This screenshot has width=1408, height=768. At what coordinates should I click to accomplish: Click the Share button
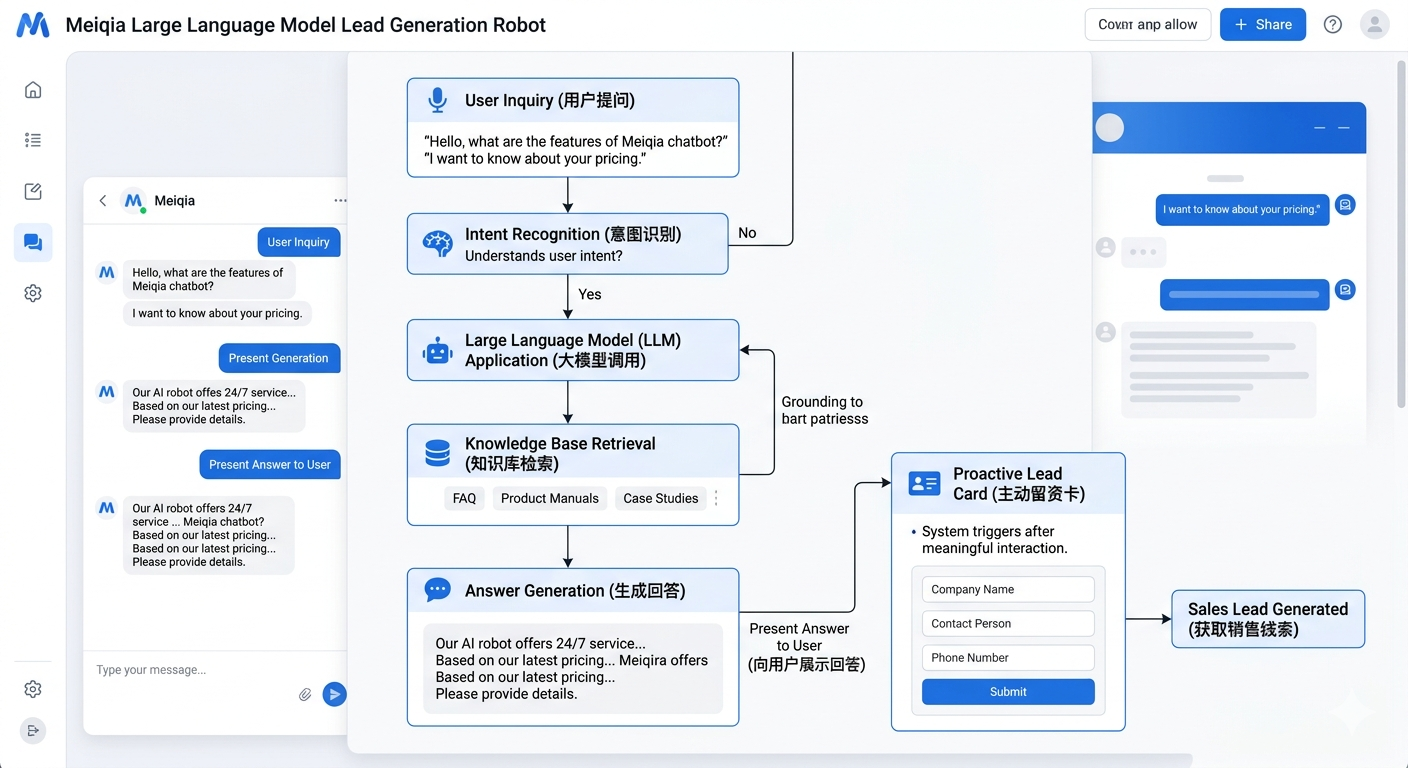pyautogui.click(x=1262, y=25)
